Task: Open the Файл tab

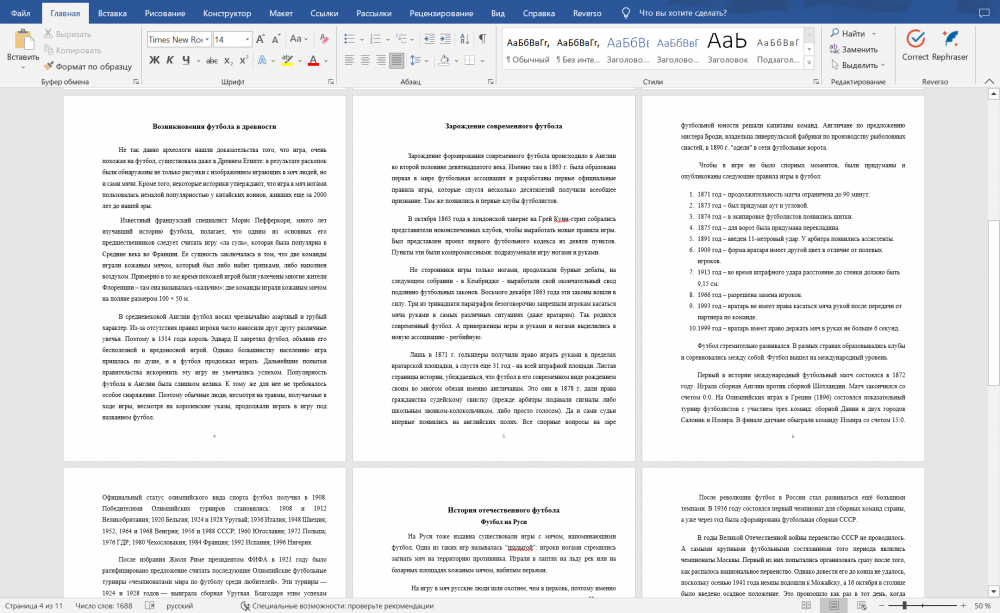Action: pyautogui.click(x=20, y=13)
